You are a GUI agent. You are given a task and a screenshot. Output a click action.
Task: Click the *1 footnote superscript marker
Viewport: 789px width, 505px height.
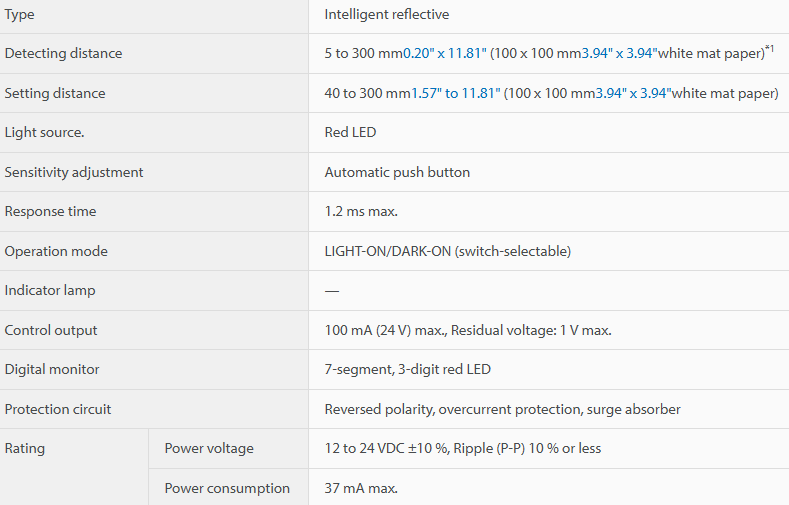click(x=769, y=48)
